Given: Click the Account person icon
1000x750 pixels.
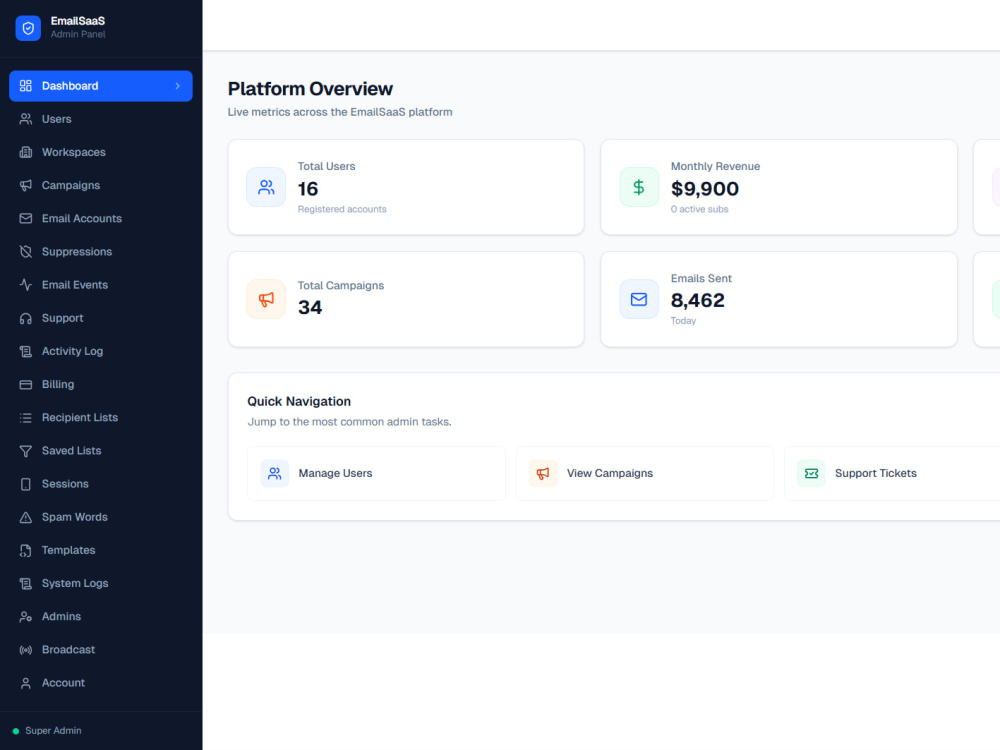Looking at the screenshot, I should coord(26,682).
